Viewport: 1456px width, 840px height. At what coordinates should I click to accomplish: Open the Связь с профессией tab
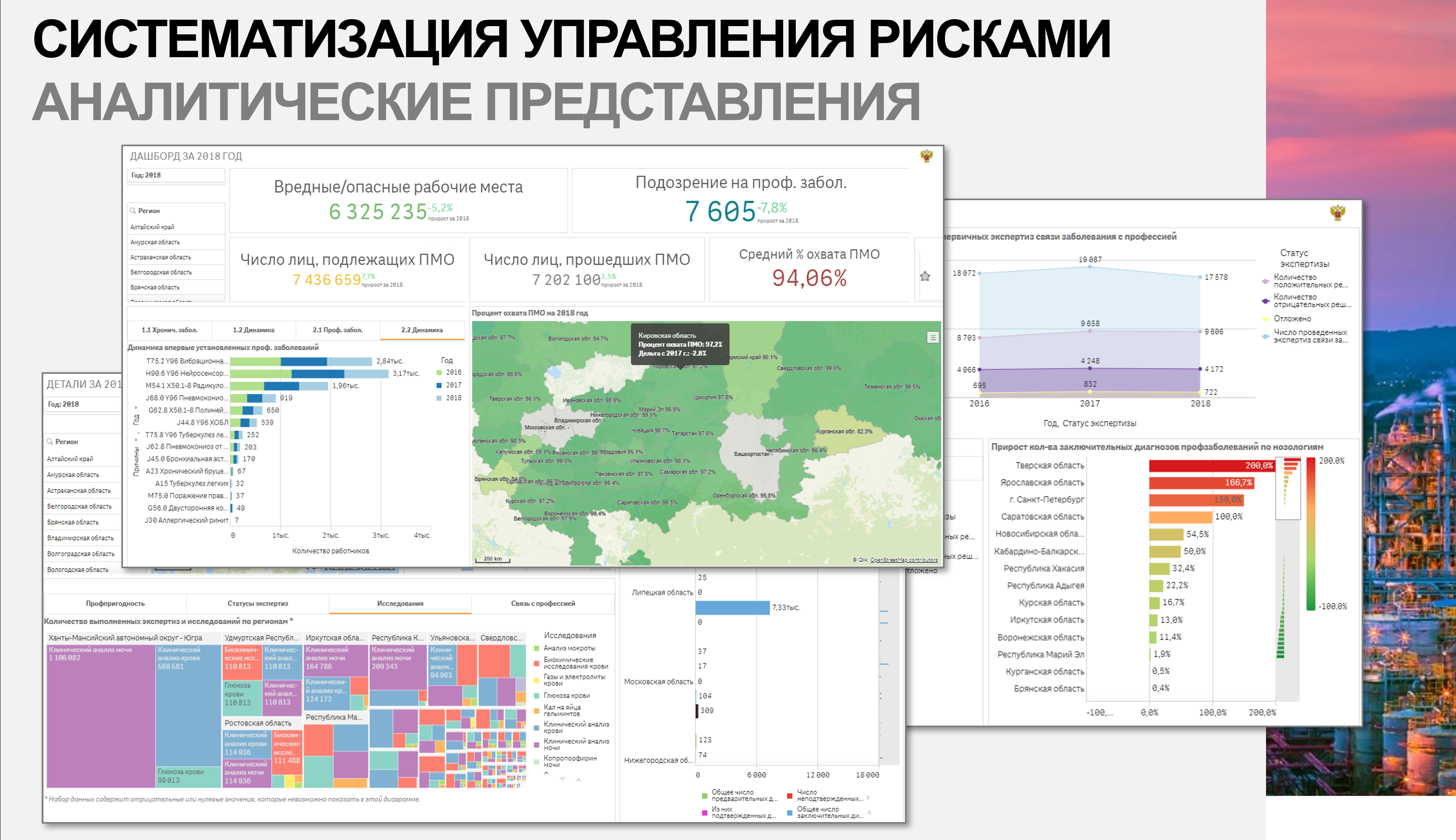pyautogui.click(x=543, y=603)
